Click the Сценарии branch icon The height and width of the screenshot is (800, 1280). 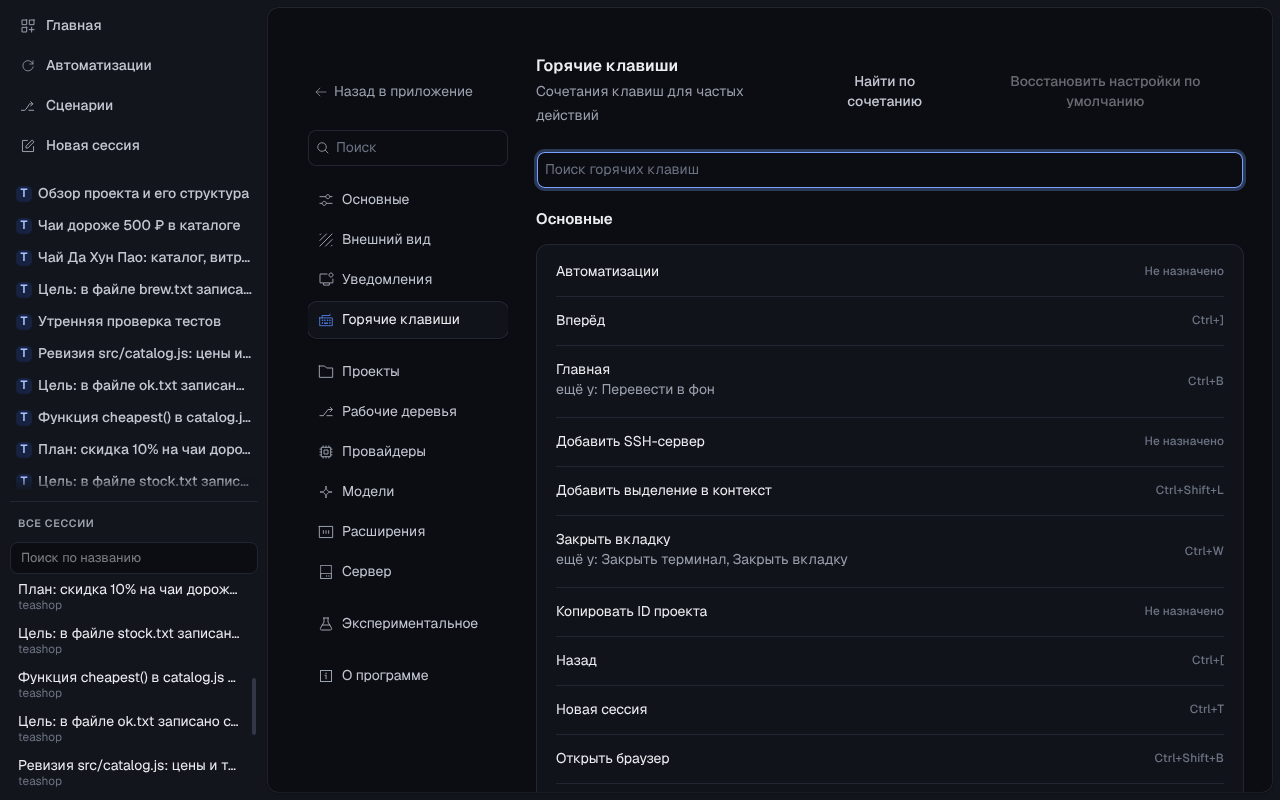pos(28,106)
